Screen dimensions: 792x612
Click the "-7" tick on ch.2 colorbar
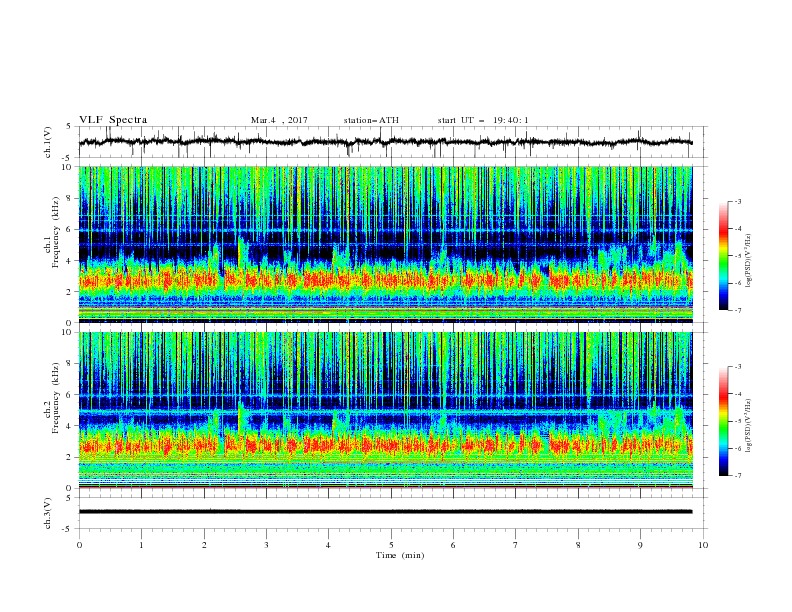tap(738, 475)
